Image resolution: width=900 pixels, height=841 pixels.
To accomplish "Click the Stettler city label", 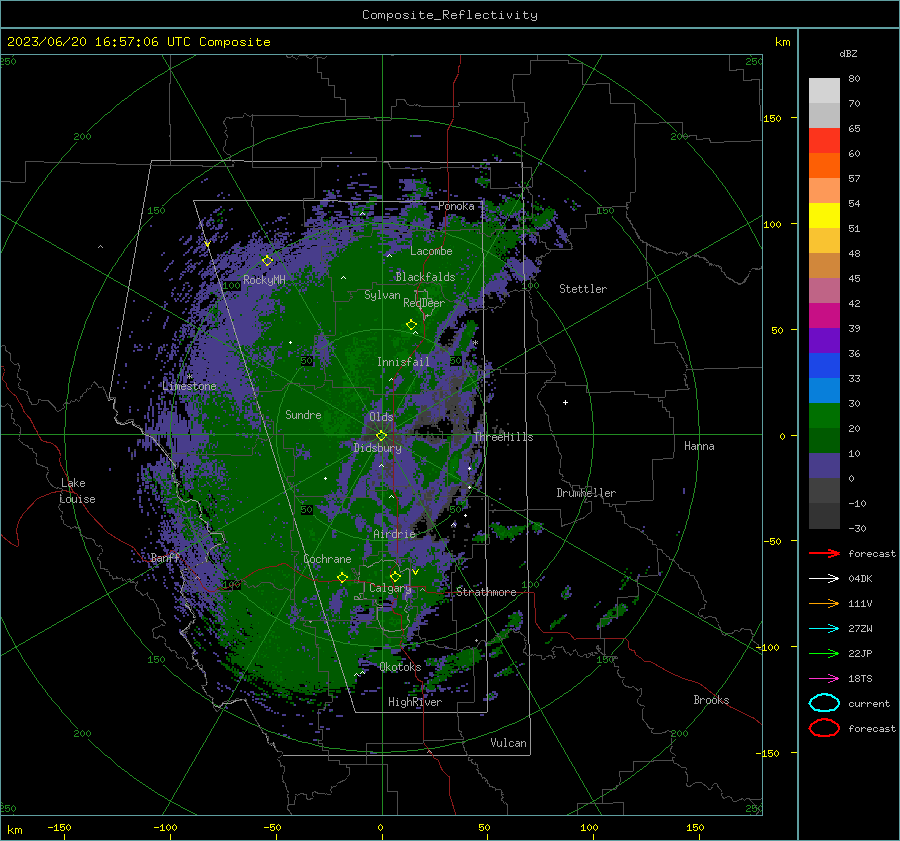I will [x=583, y=289].
